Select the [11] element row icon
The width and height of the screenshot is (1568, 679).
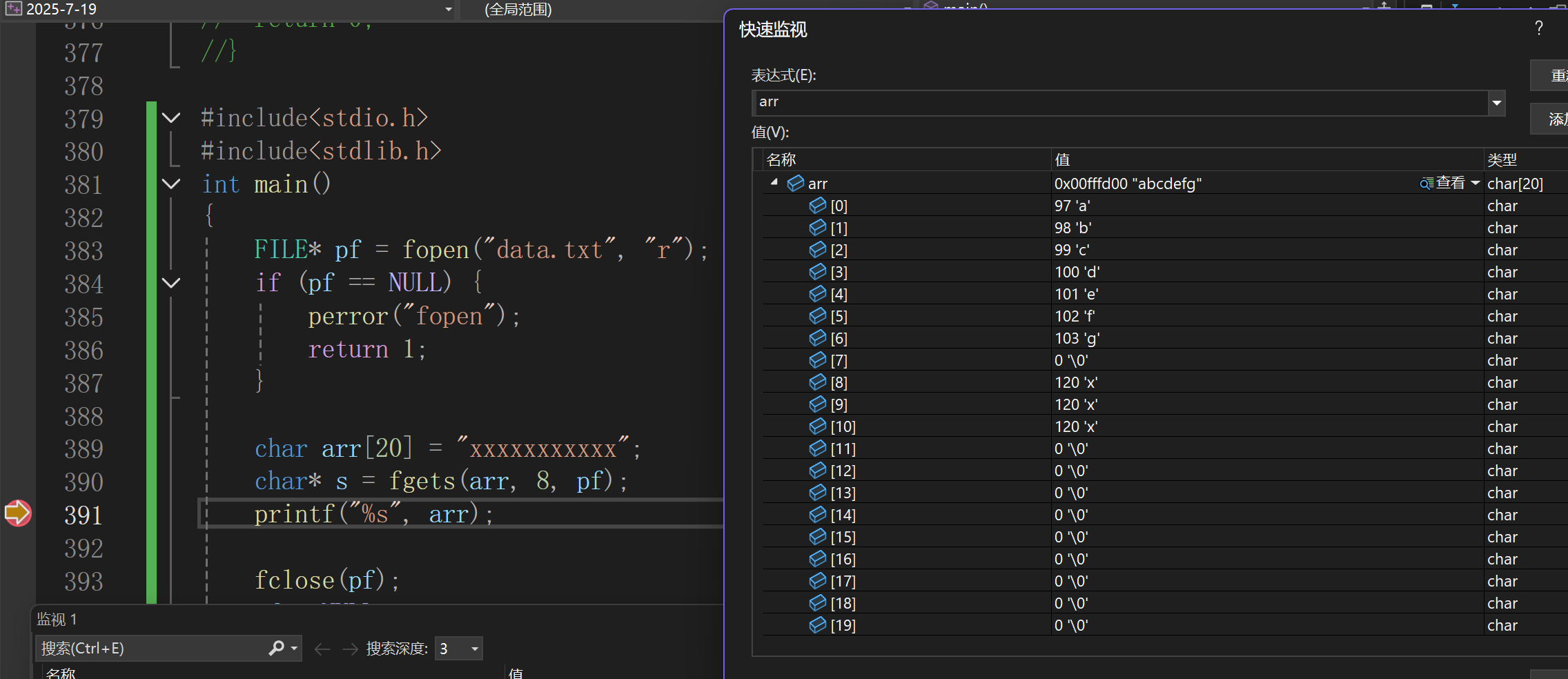tap(818, 448)
